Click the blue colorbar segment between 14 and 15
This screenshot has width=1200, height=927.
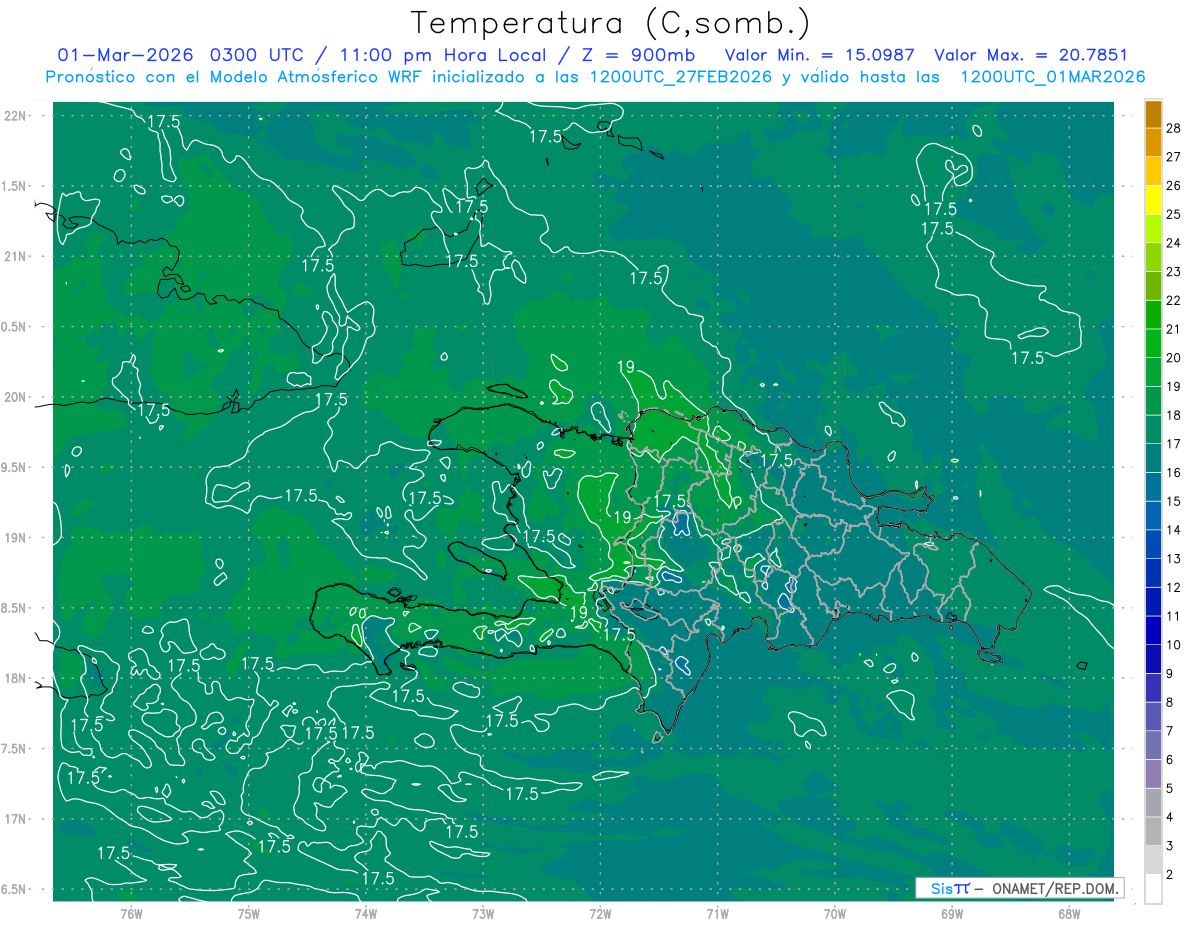pos(1153,515)
